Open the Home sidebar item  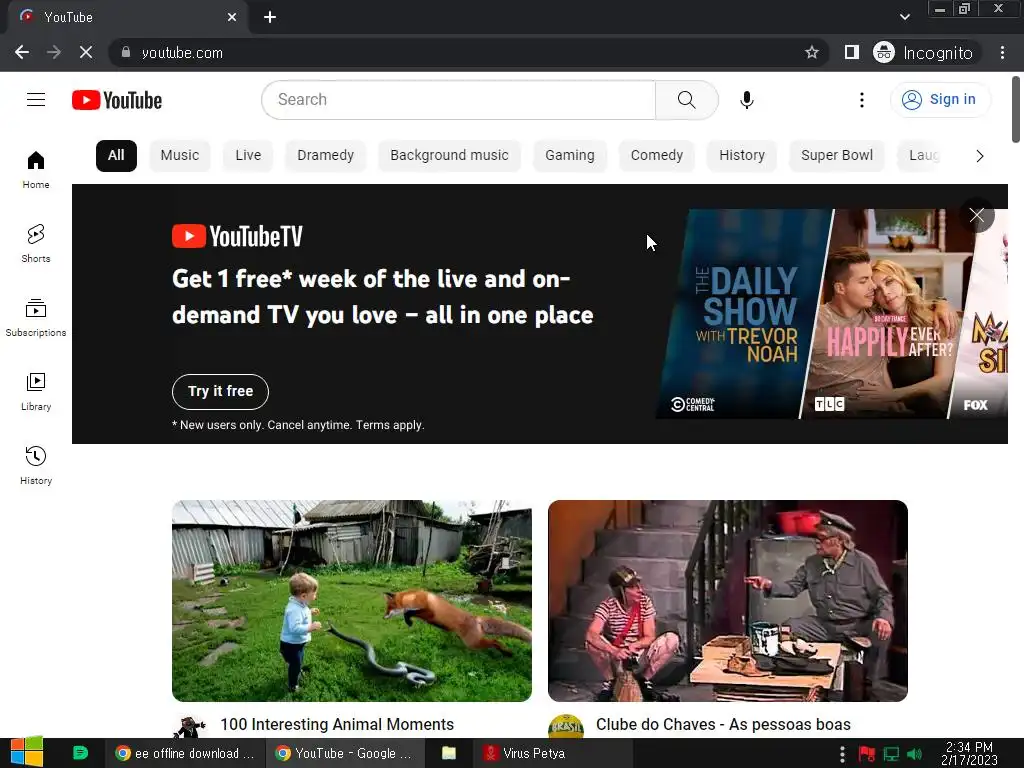(x=36, y=170)
